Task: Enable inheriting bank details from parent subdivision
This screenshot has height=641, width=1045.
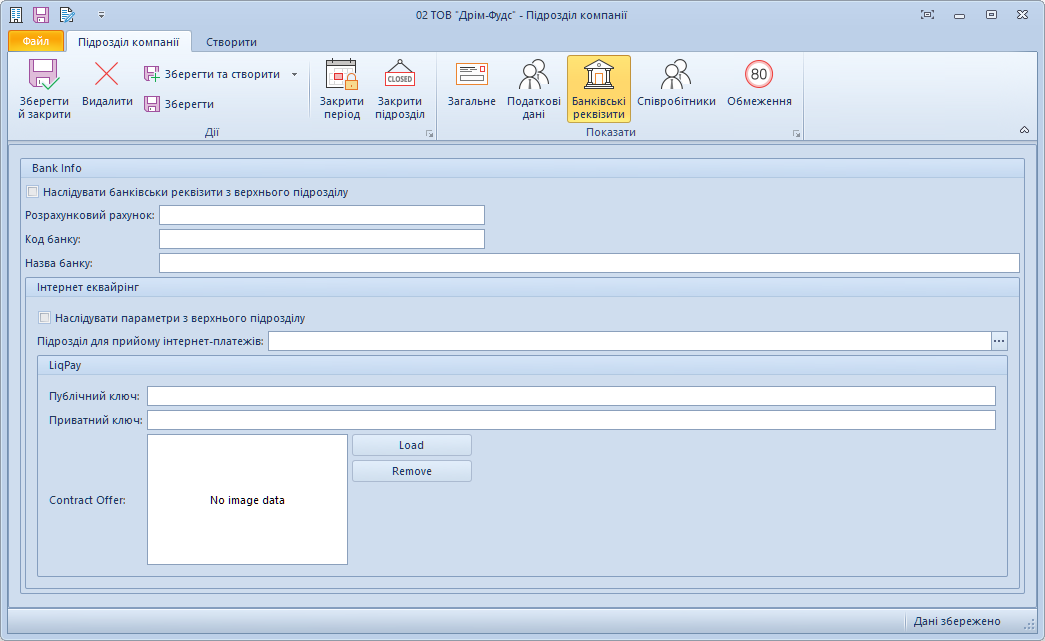Action: pos(34,192)
